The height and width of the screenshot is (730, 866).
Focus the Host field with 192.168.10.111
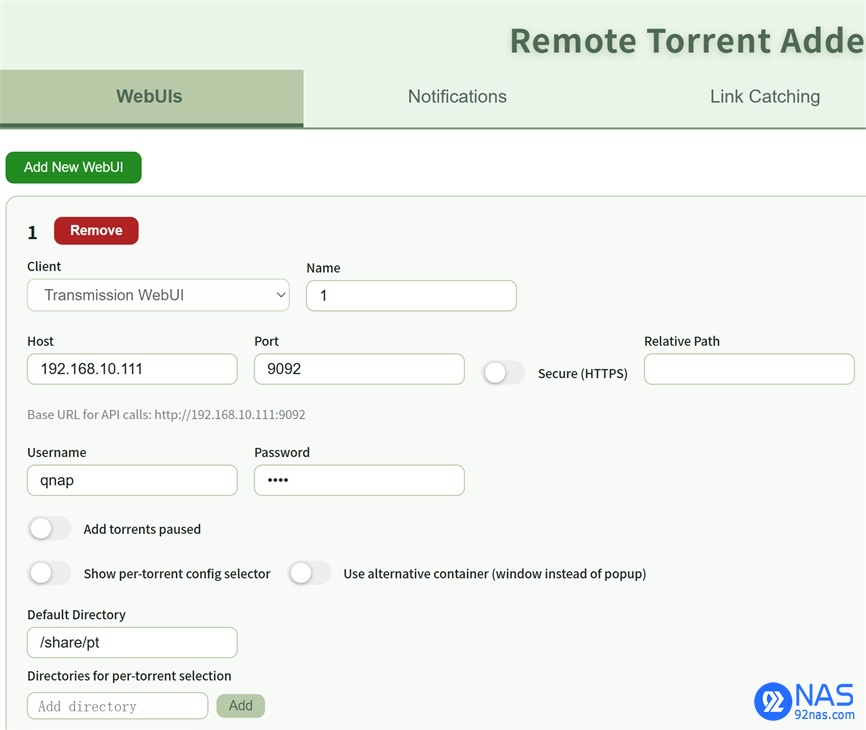[132, 369]
